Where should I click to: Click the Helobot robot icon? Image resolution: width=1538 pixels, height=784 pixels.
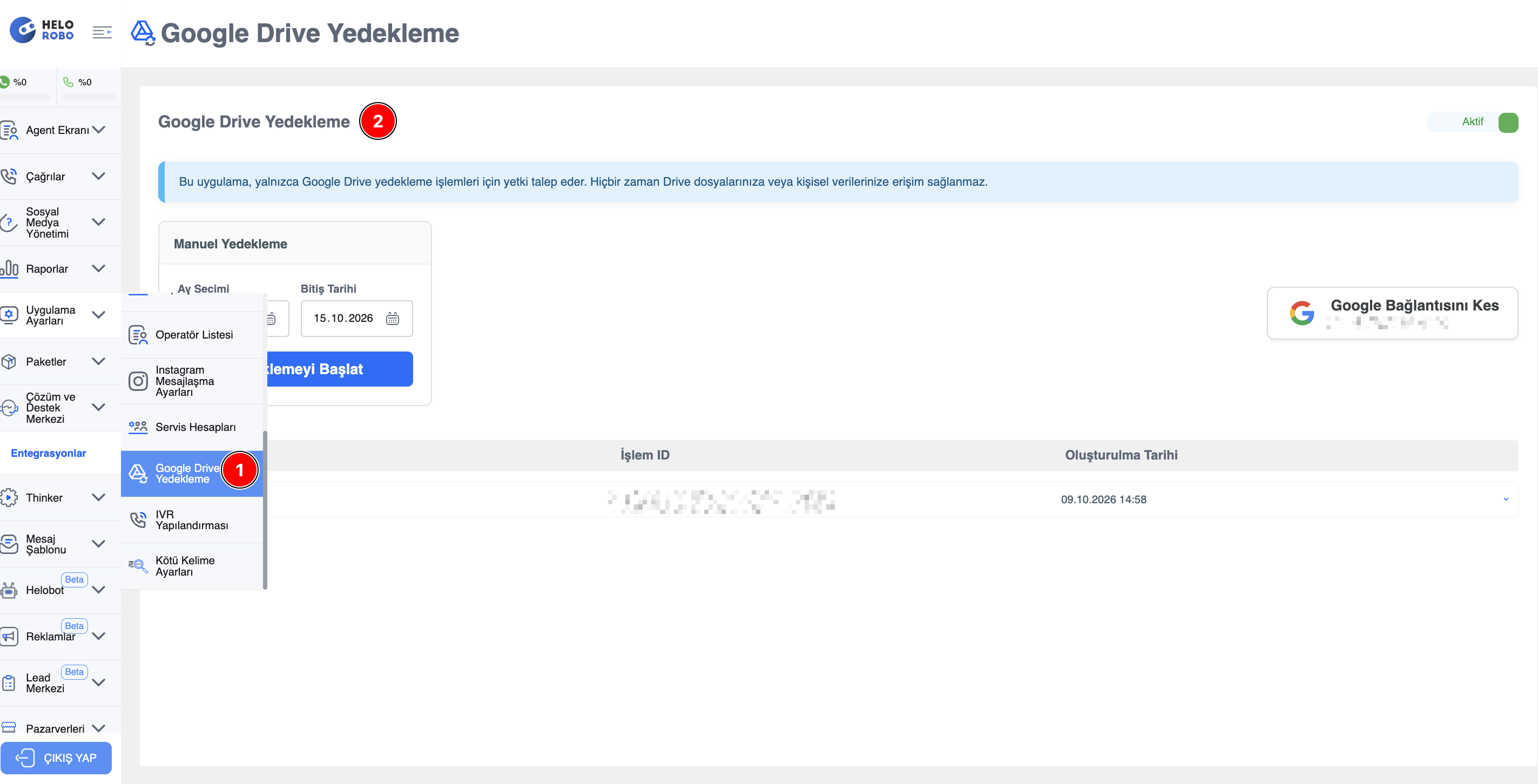tap(9, 590)
